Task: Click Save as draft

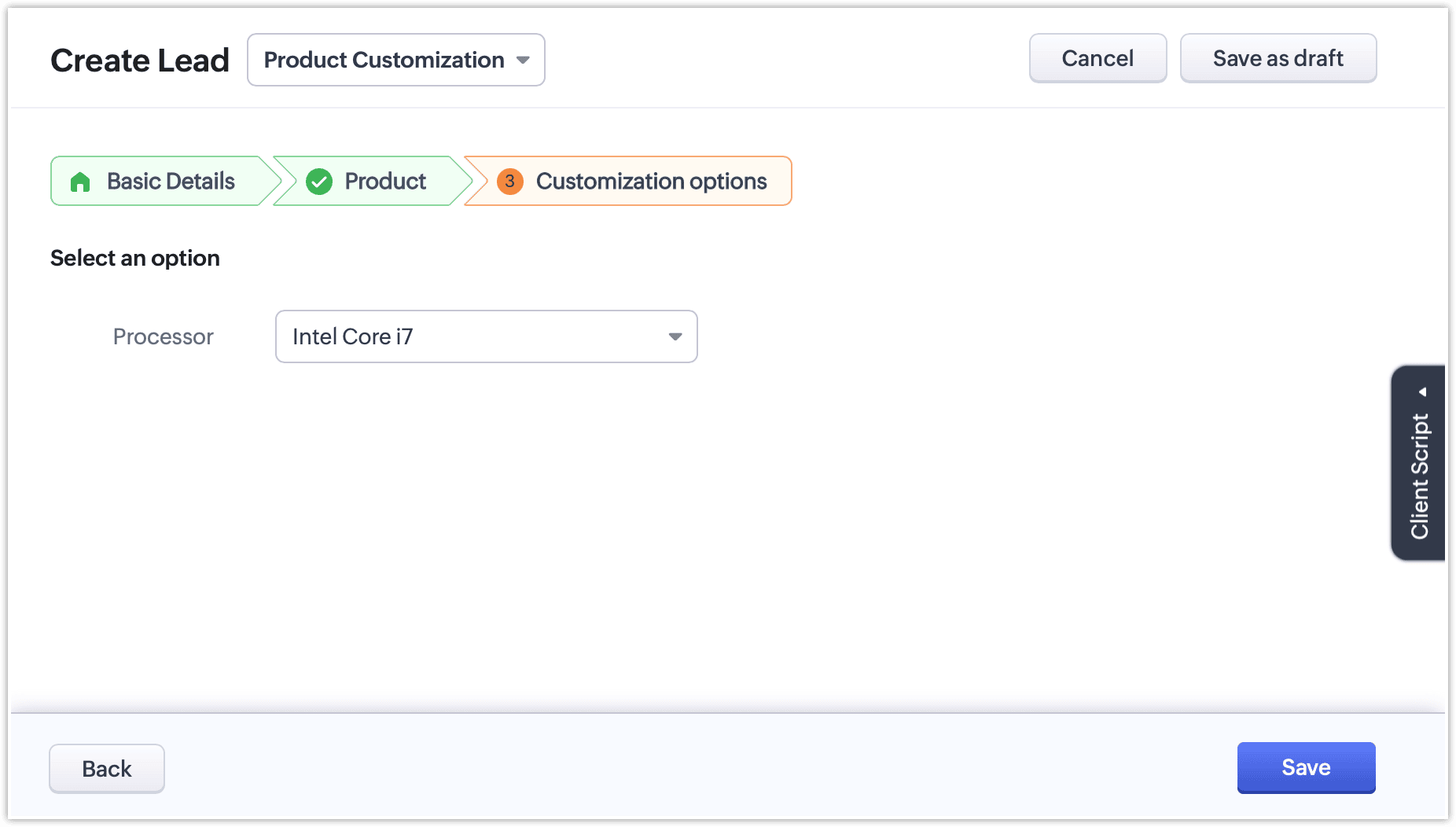Action: pyautogui.click(x=1278, y=58)
